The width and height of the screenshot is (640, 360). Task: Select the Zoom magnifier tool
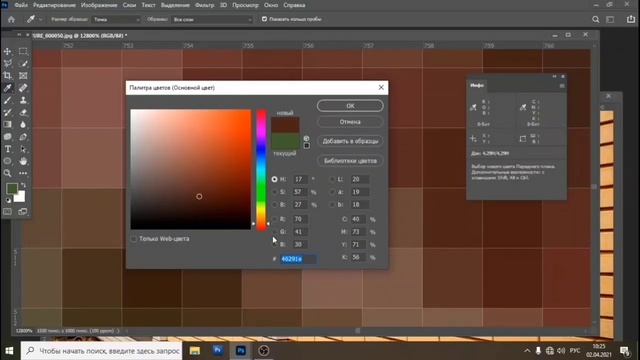pyautogui.click(x=7, y=173)
